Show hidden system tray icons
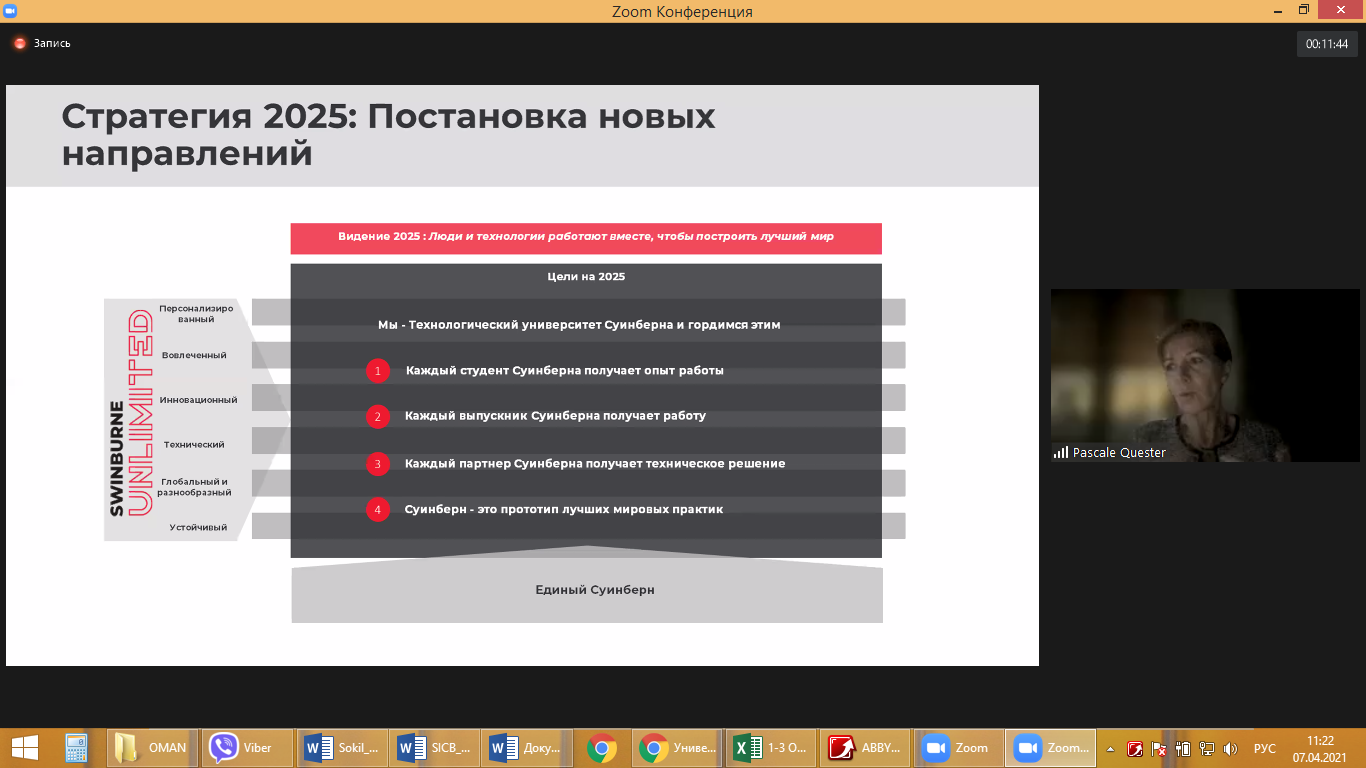The height and width of the screenshot is (768, 1366). click(1110, 748)
